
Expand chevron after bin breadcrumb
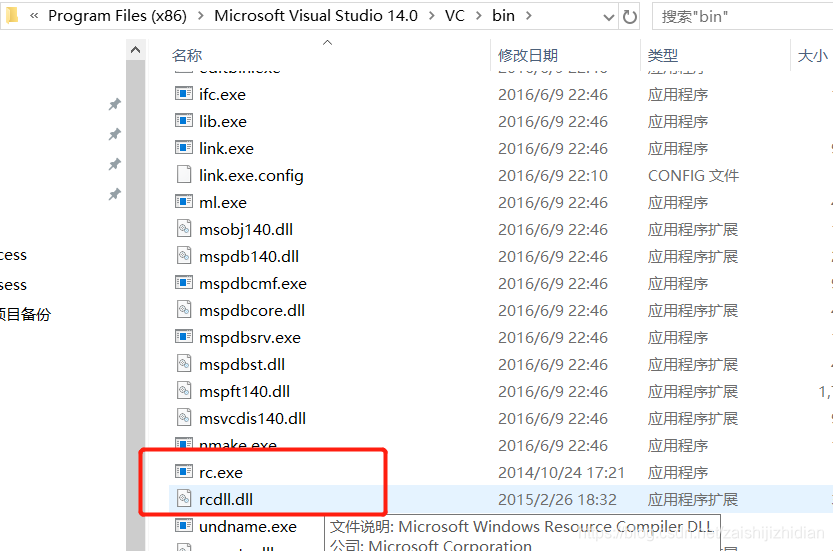529,16
